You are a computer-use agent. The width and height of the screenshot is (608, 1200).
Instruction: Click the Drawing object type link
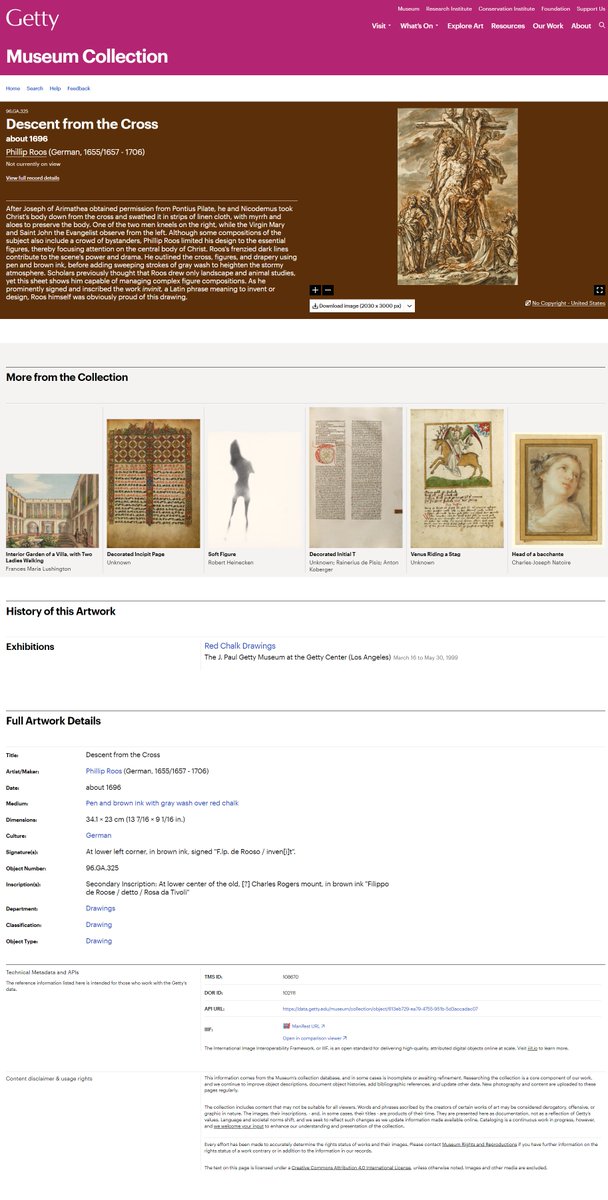99,941
